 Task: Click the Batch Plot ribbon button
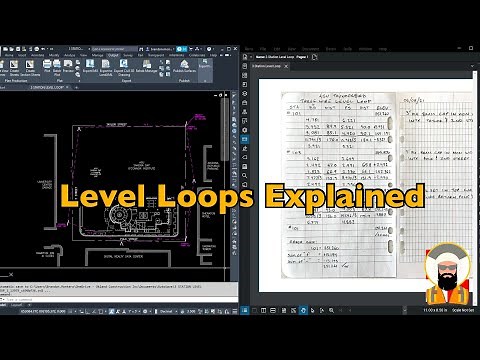pyautogui.click(x=57, y=67)
